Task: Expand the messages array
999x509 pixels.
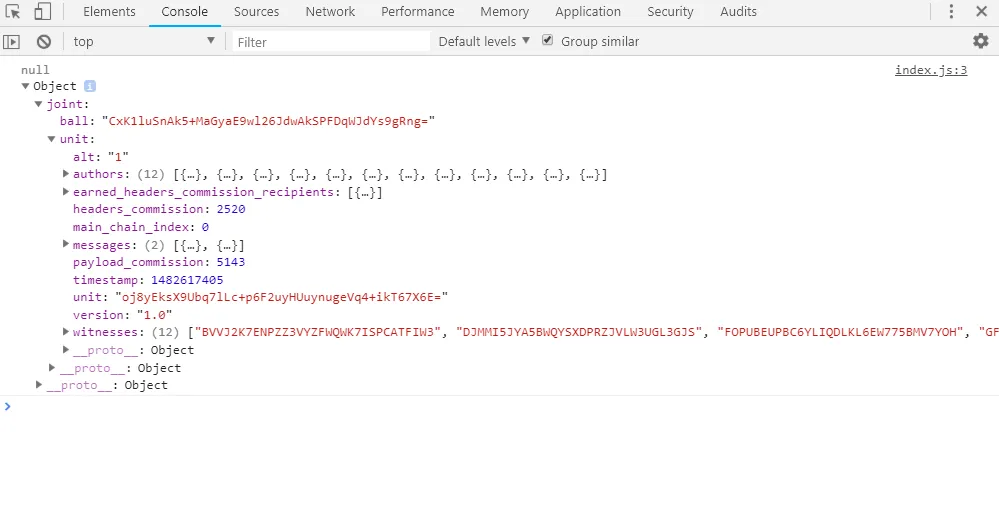Action: [x=66, y=245]
